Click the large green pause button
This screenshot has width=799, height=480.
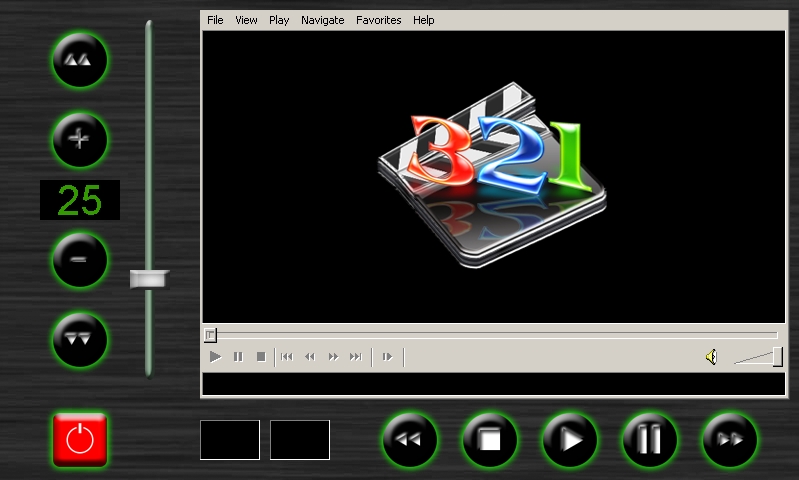coord(649,440)
